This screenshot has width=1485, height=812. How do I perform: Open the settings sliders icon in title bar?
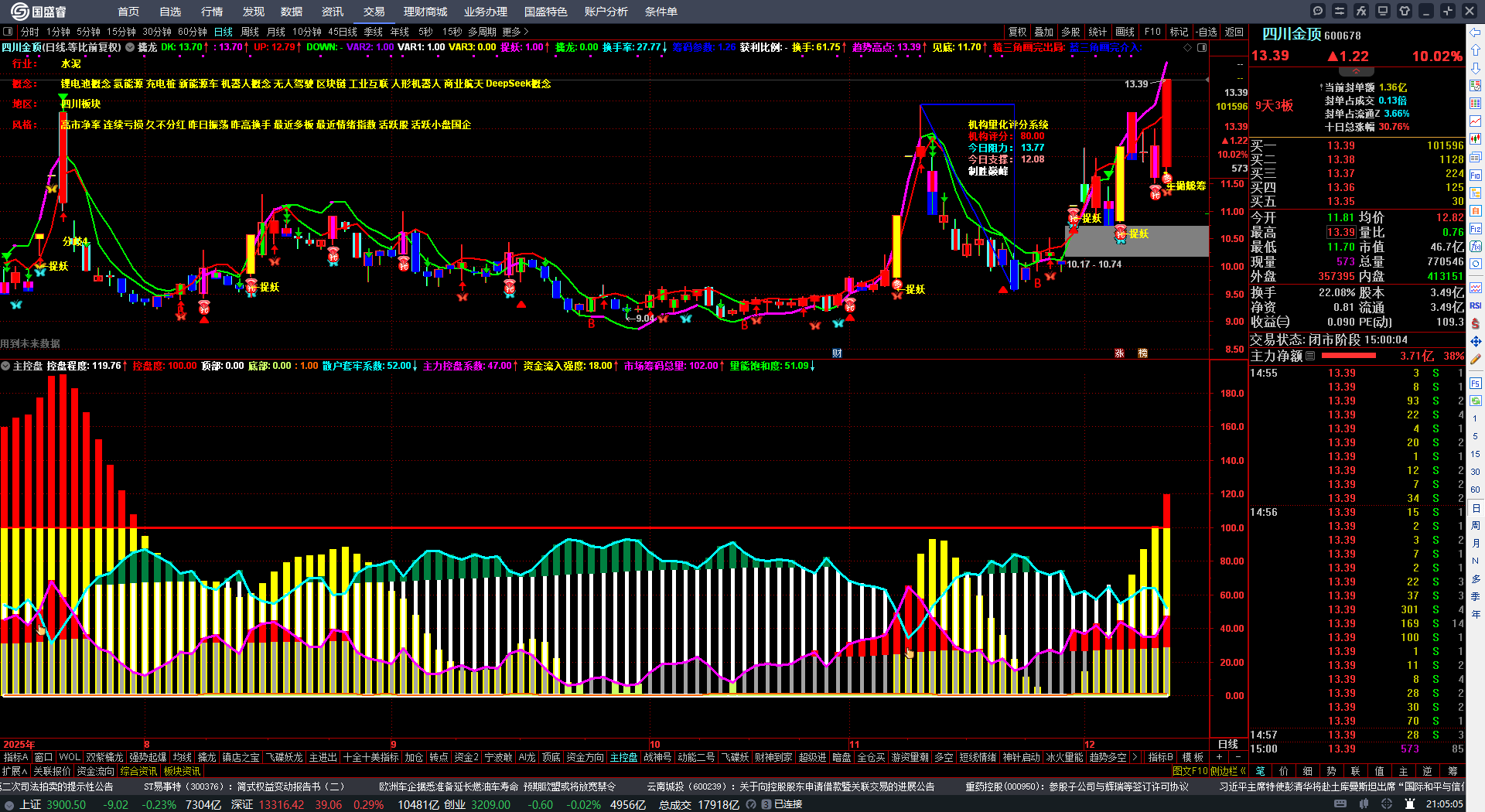pos(1340,11)
